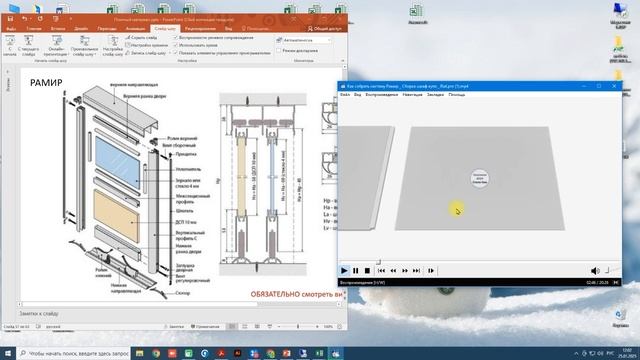Screen dimensions: 640x360
Task: Redo the action in PowerPoint toolbar
Action: pos(40,19)
